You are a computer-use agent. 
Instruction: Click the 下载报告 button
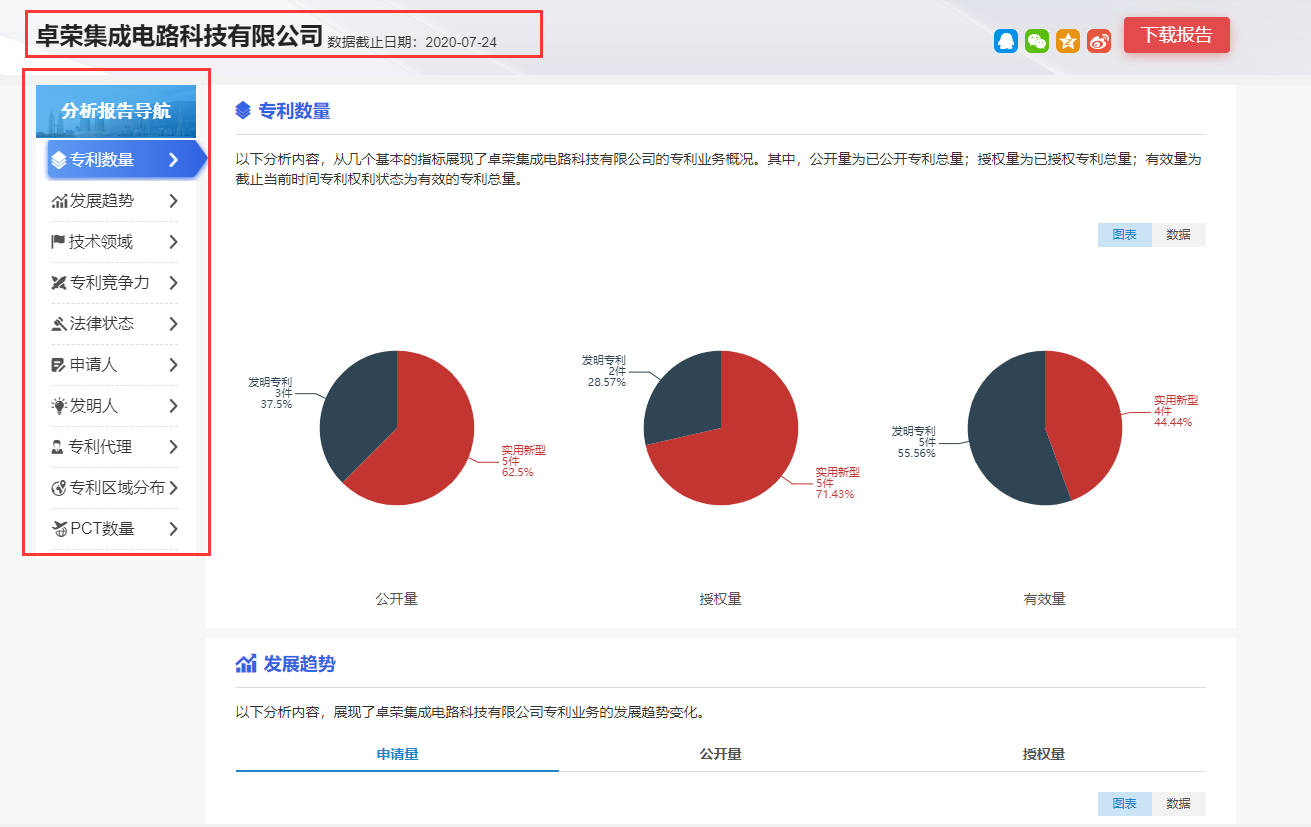(1176, 35)
